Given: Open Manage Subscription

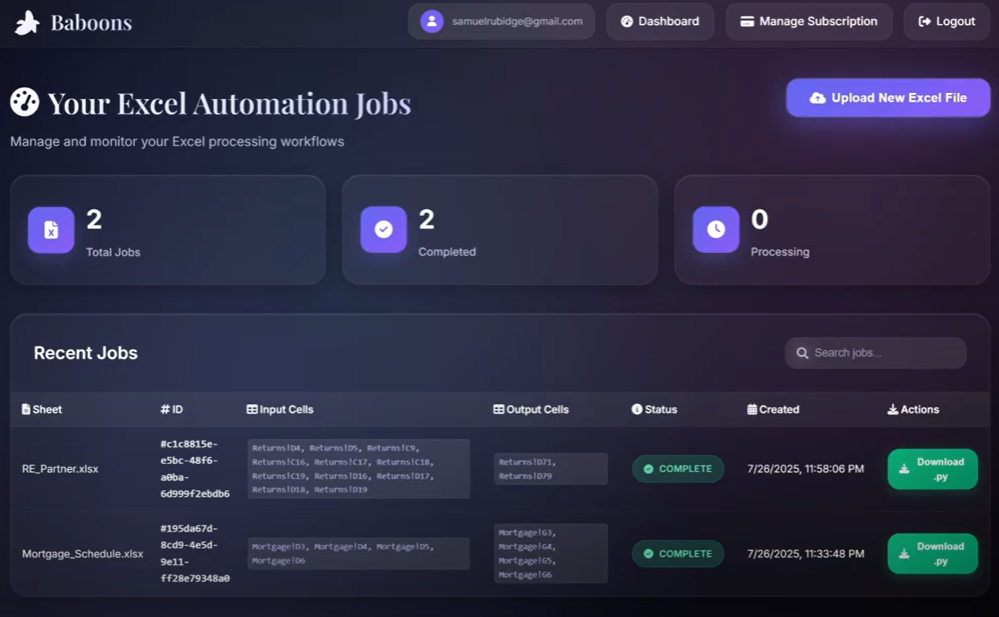Looking at the screenshot, I should coord(809,21).
